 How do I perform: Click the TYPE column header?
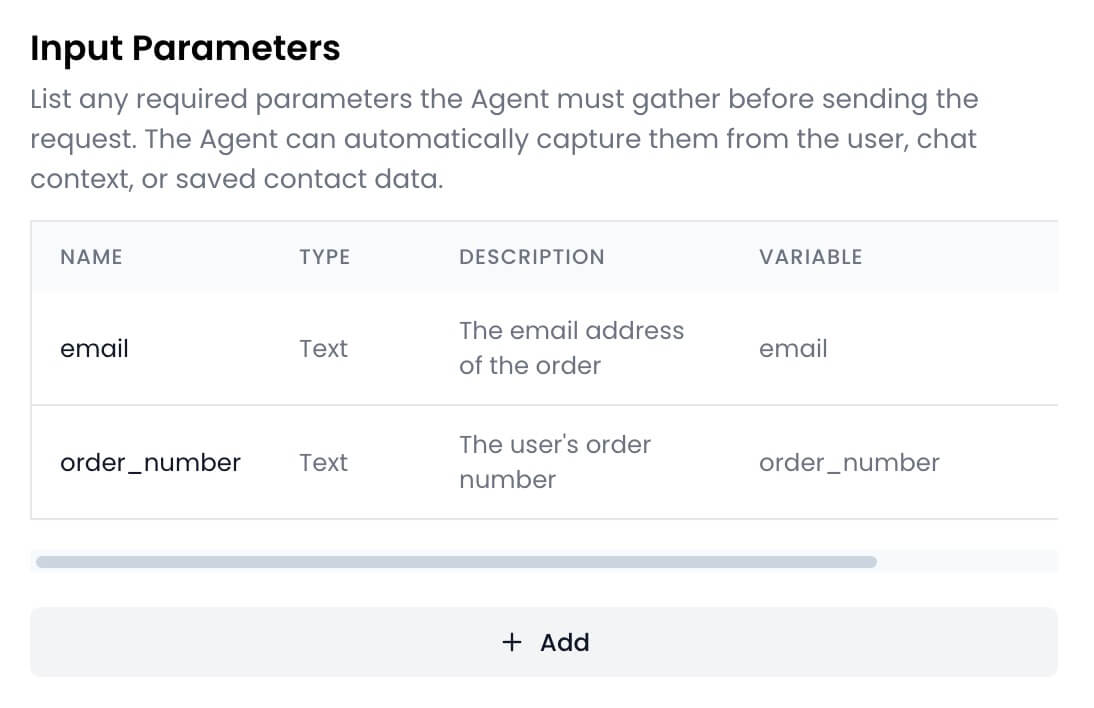[x=324, y=257]
